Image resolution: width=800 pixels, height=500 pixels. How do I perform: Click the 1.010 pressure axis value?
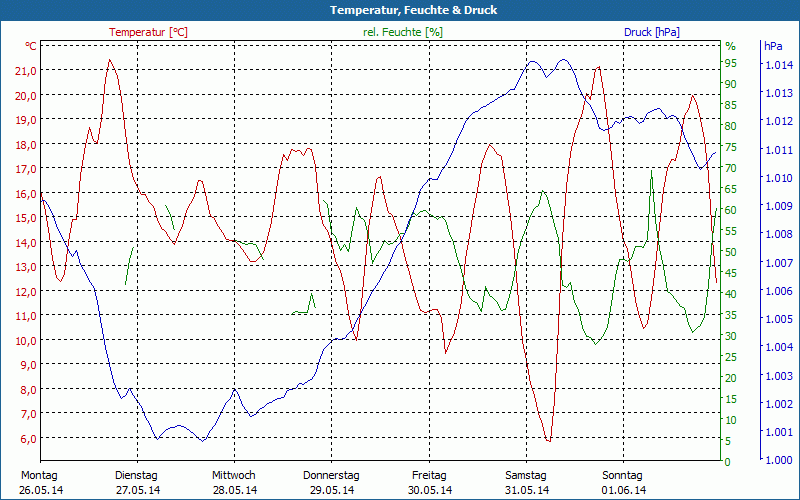(779, 178)
